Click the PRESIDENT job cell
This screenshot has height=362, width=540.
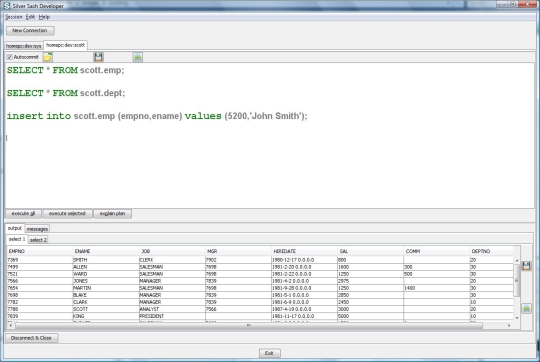[x=172, y=316]
